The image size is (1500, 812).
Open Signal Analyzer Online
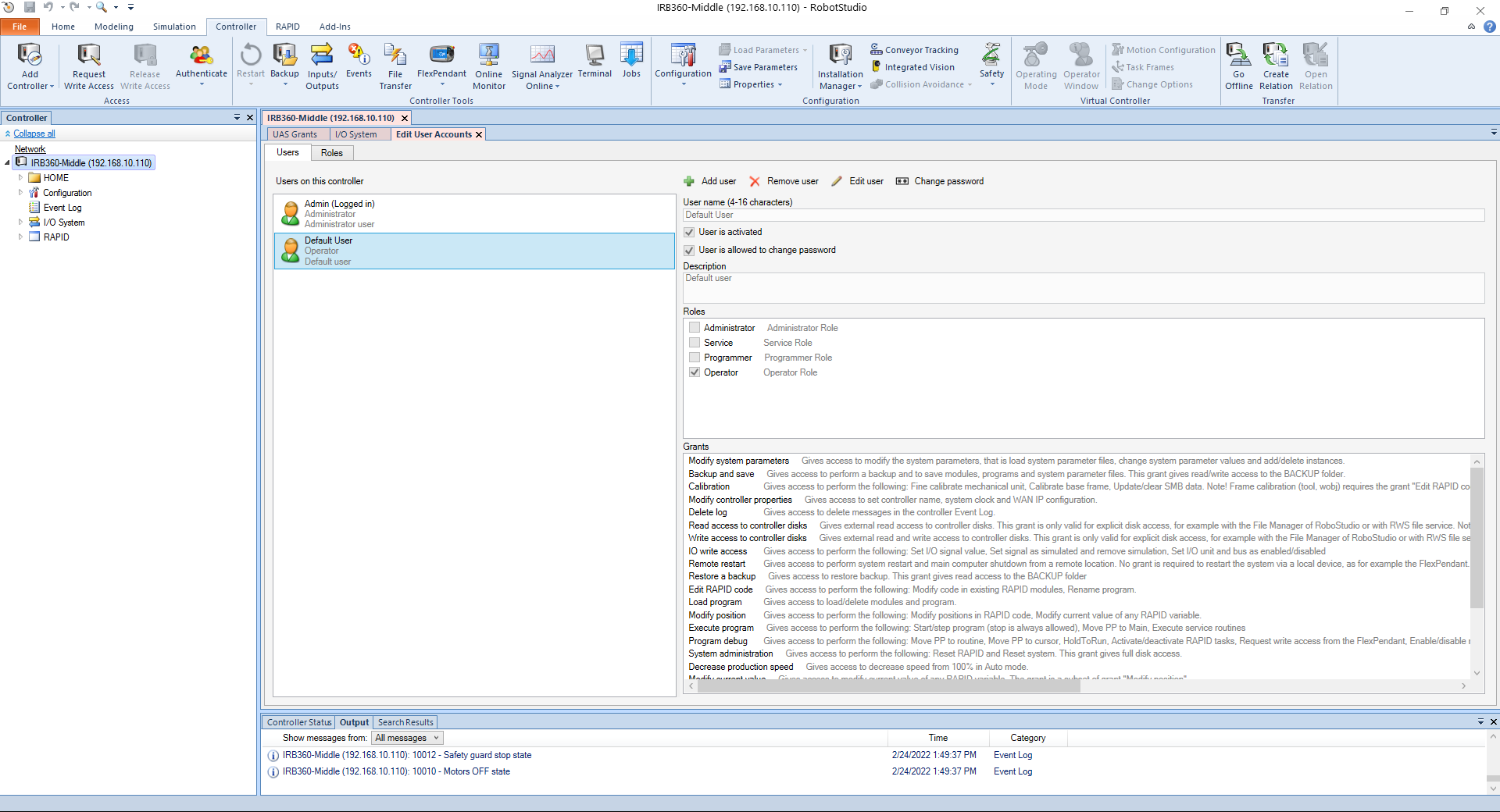coord(542,66)
